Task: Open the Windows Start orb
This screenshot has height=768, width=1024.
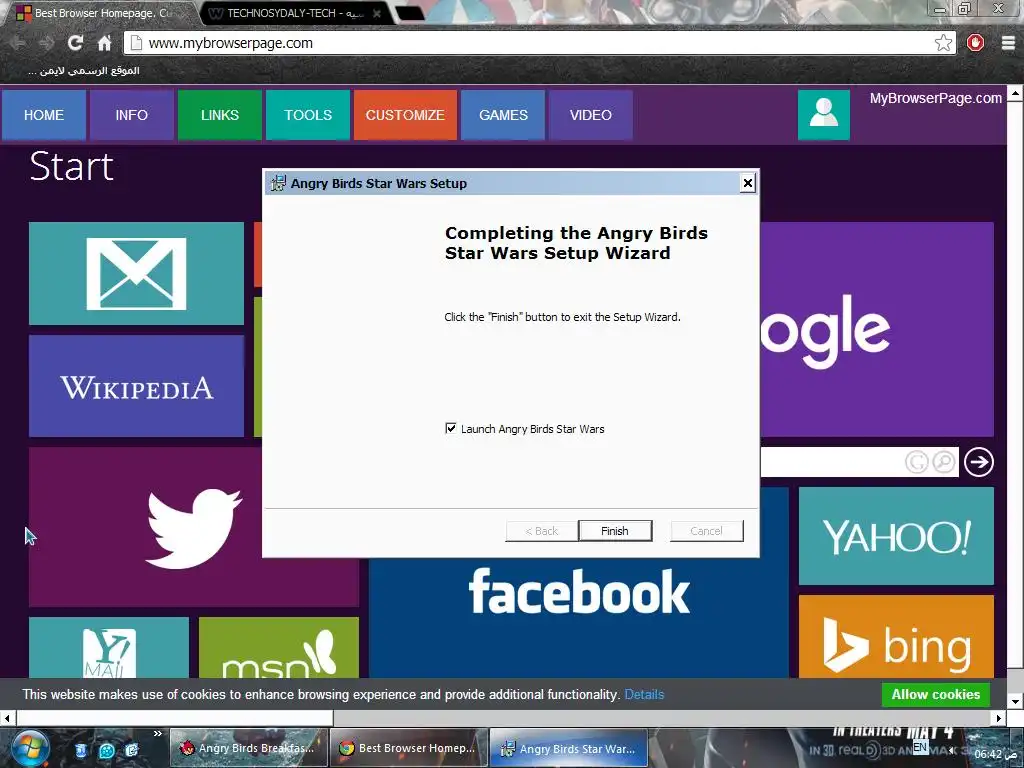Action: (29, 748)
